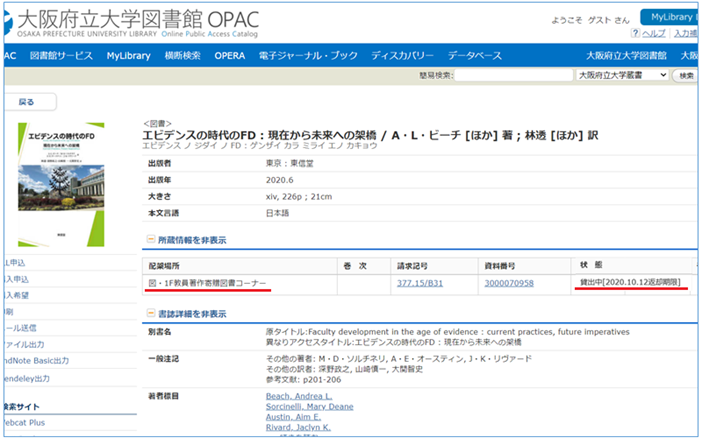Open author link Sorcinelli, Mary Deane

pyautogui.click(x=309, y=407)
